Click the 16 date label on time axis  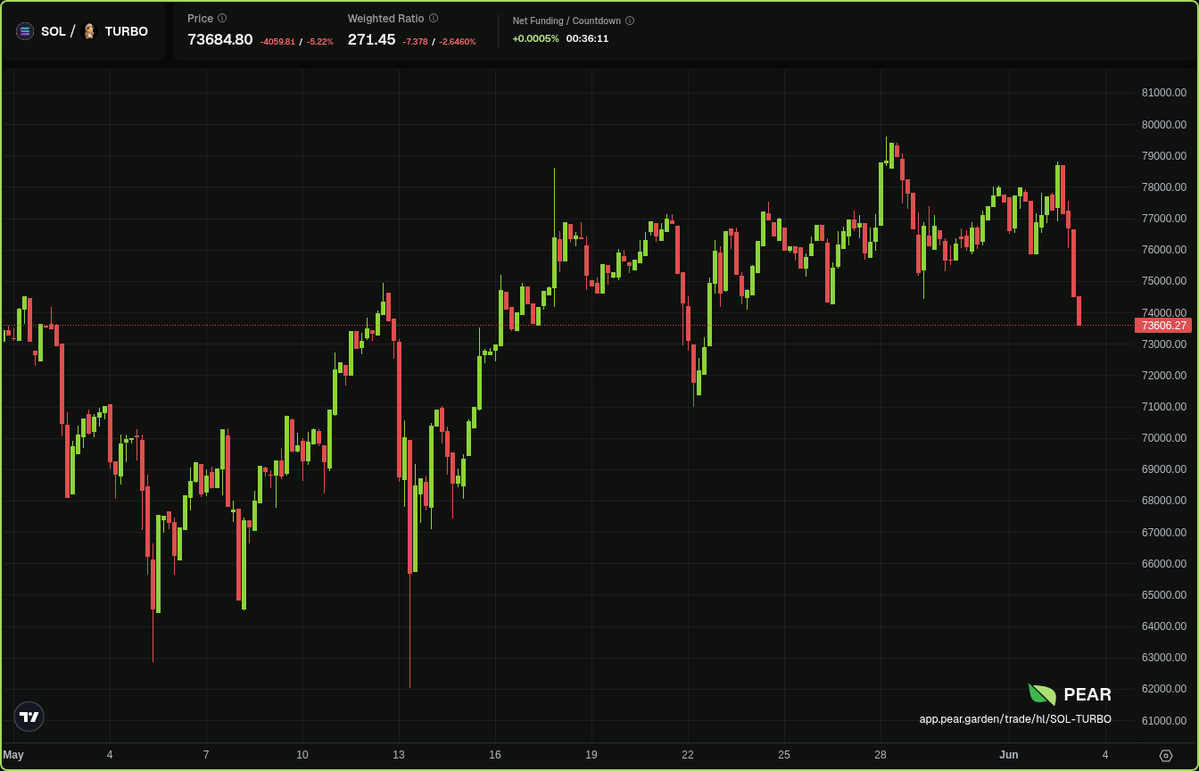tap(495, 755)
